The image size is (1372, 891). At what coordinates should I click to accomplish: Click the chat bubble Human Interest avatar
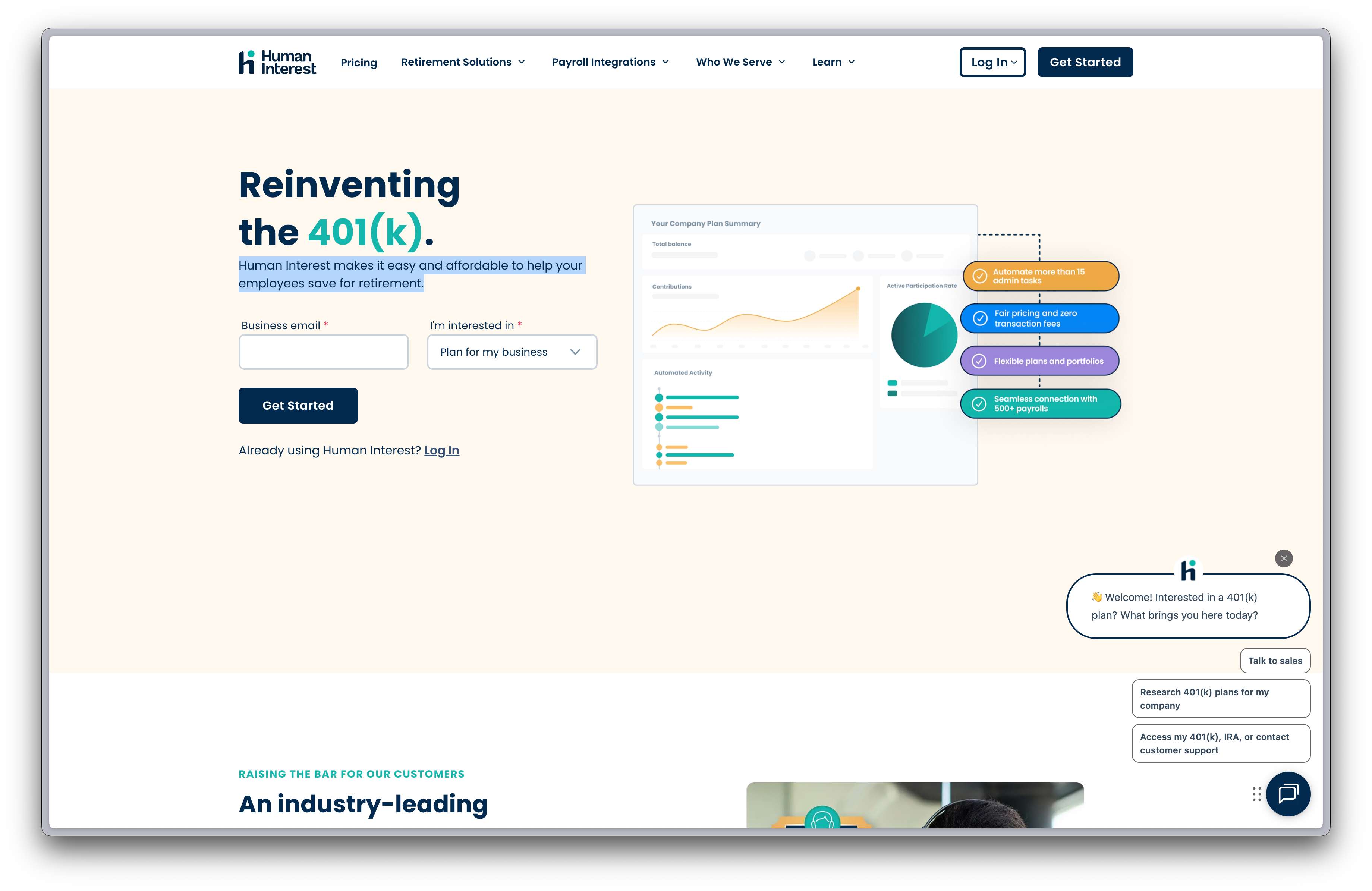pyautogui.click(x=1188, y=570)
